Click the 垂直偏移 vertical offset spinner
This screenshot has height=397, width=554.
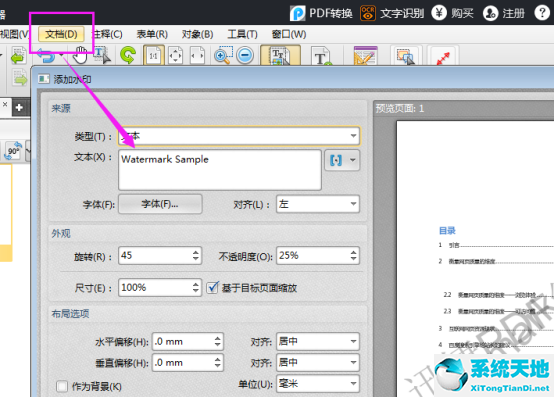pos(218,362)
